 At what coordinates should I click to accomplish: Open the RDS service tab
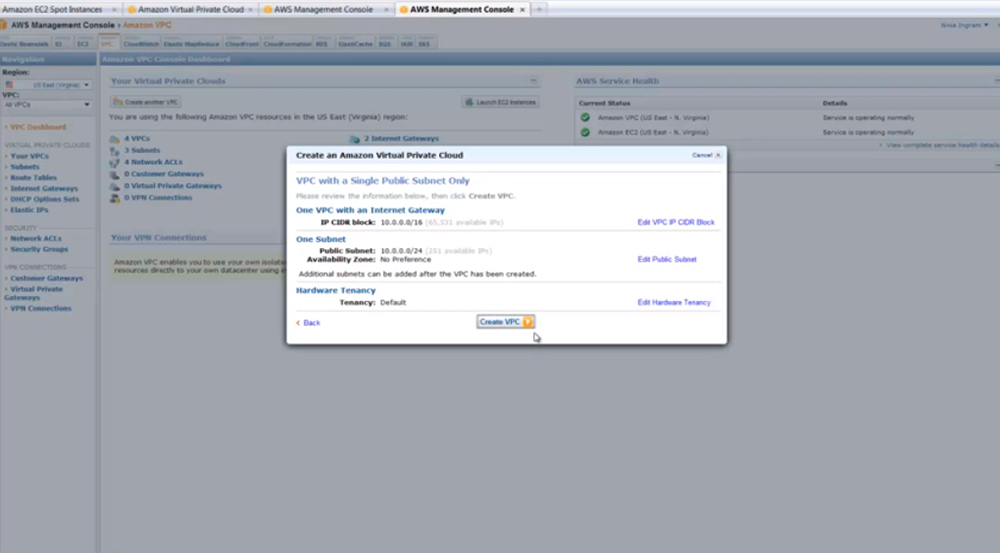322,43
